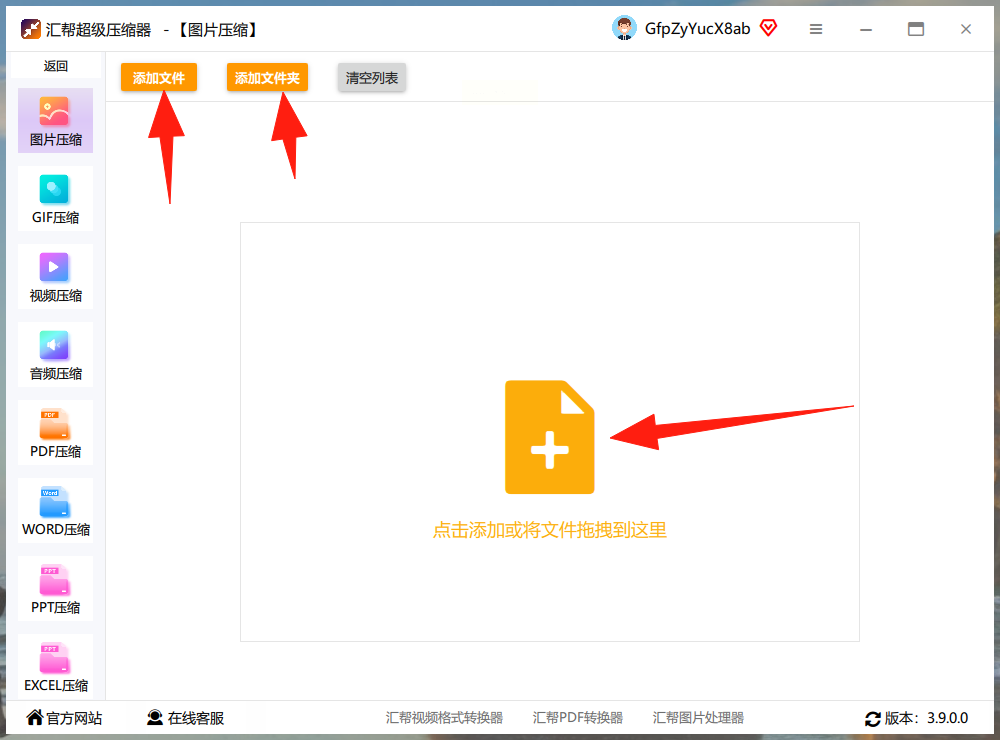
Task: Click the orange add-file plus icon
Action: (550, 437)
